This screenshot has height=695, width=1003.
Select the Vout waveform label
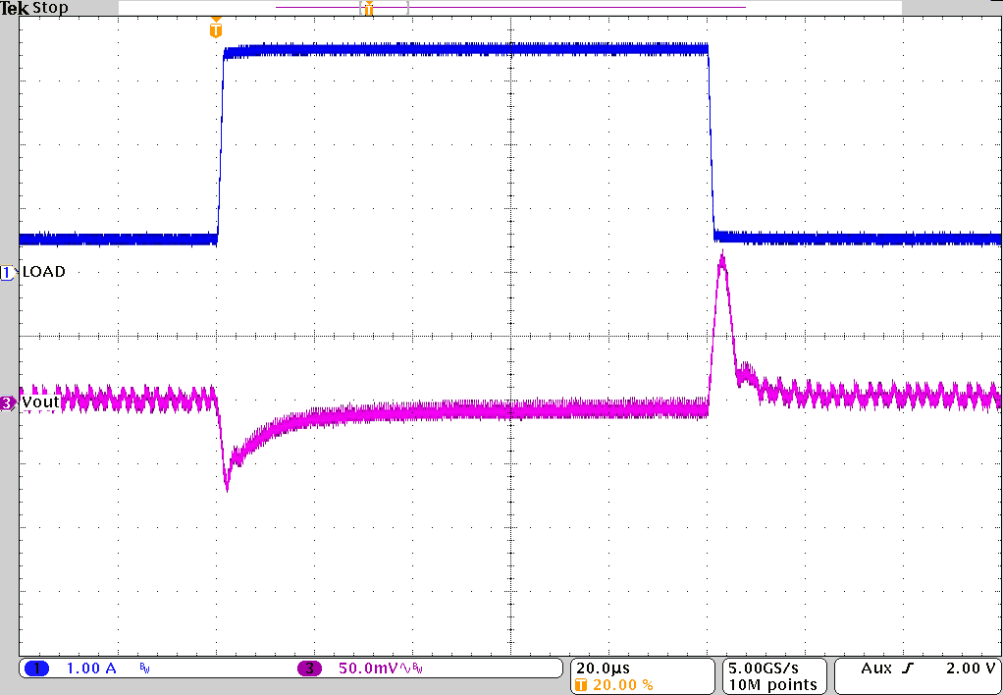[40, 400]
